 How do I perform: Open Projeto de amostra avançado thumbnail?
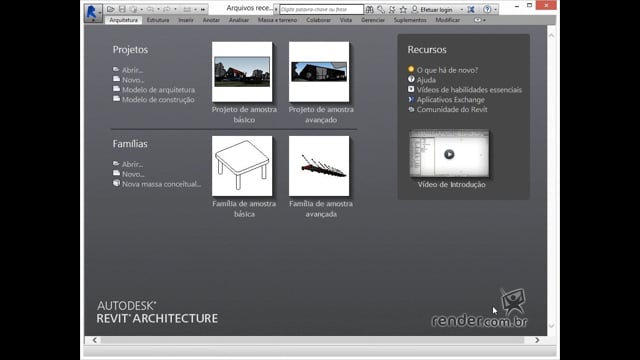click(x=319, y=72)
